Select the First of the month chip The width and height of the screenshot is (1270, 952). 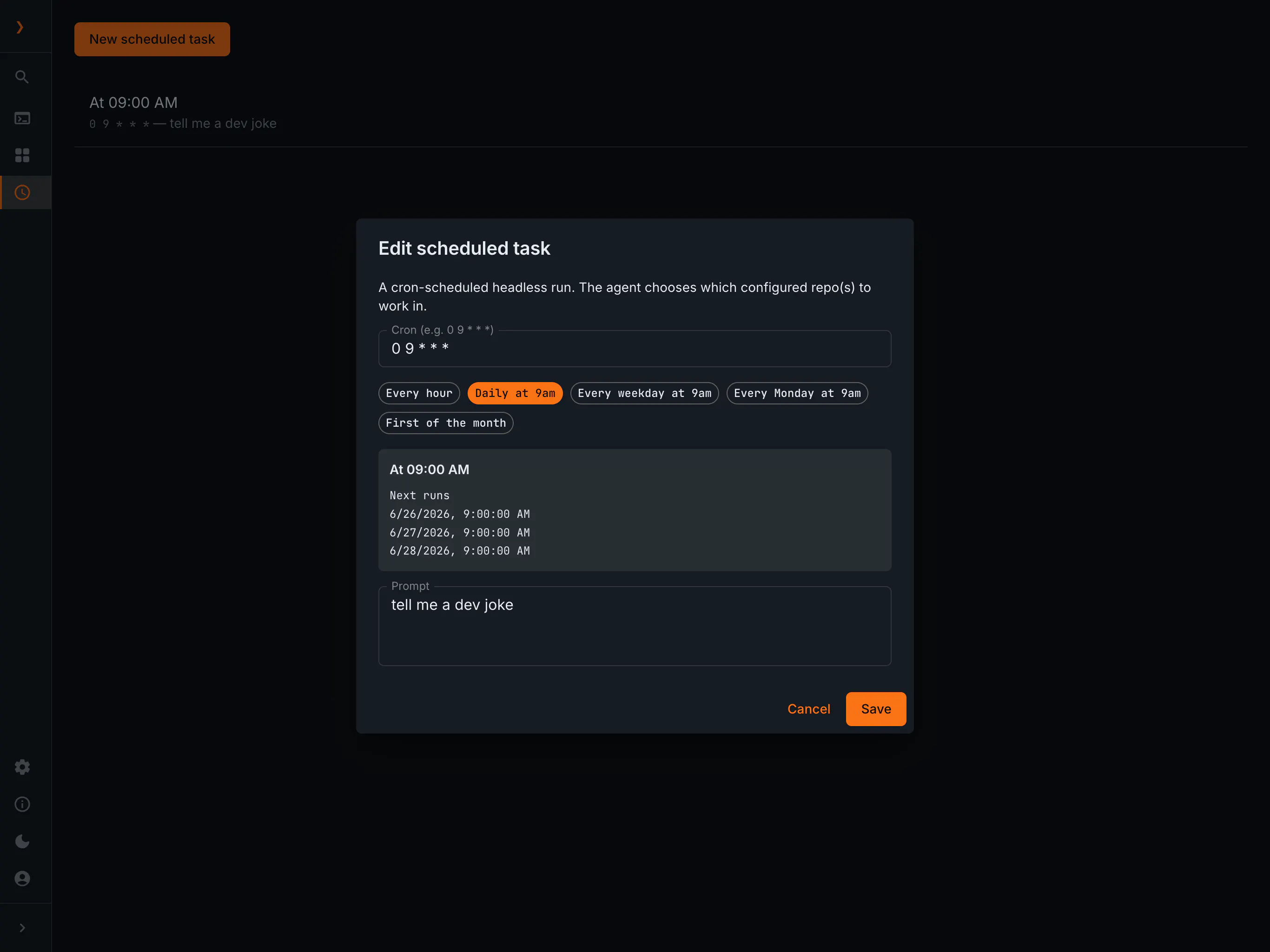tap(445, 423)
